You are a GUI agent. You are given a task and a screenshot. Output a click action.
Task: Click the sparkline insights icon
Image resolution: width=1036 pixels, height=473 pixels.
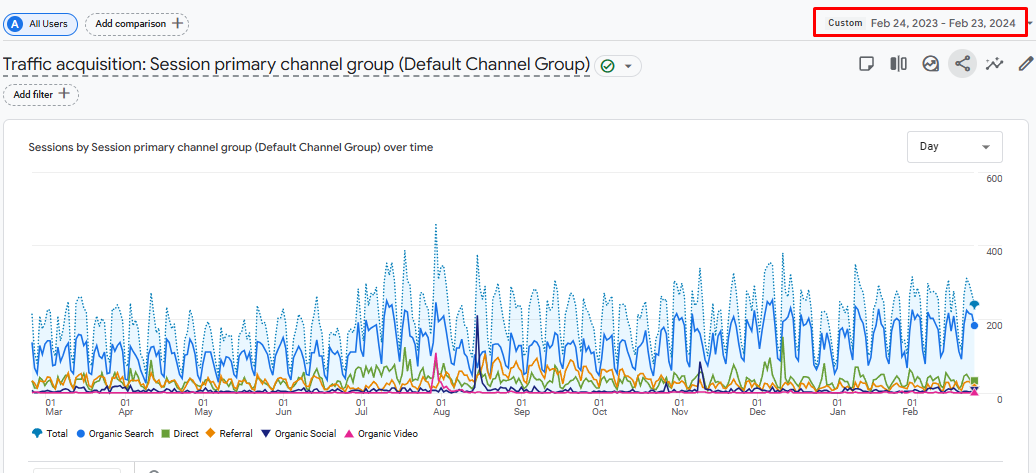pyautogui.click(x=994, y=64)
